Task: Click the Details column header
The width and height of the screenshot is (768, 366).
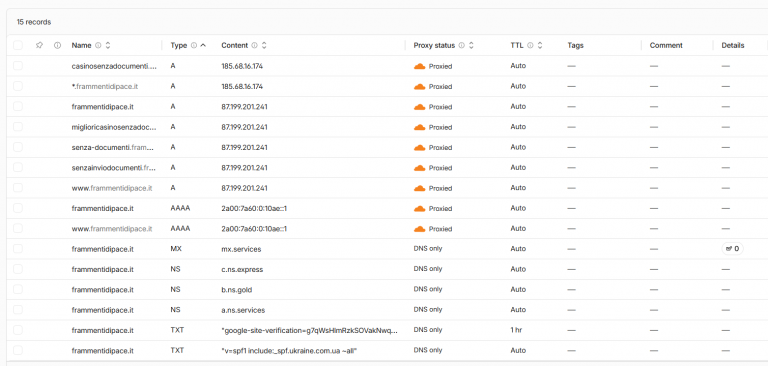Action: coord(733,45)
